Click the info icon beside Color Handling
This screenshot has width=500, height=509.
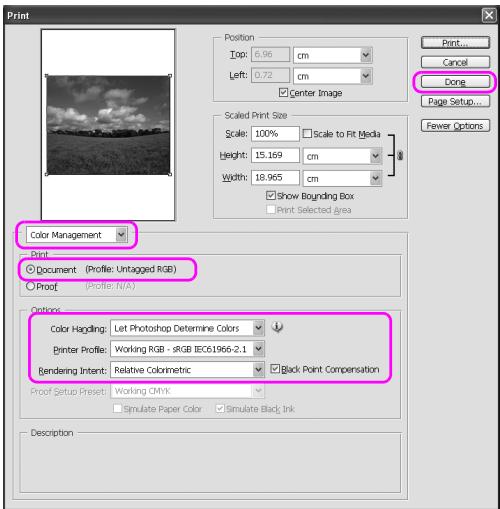tap(277, 327)
